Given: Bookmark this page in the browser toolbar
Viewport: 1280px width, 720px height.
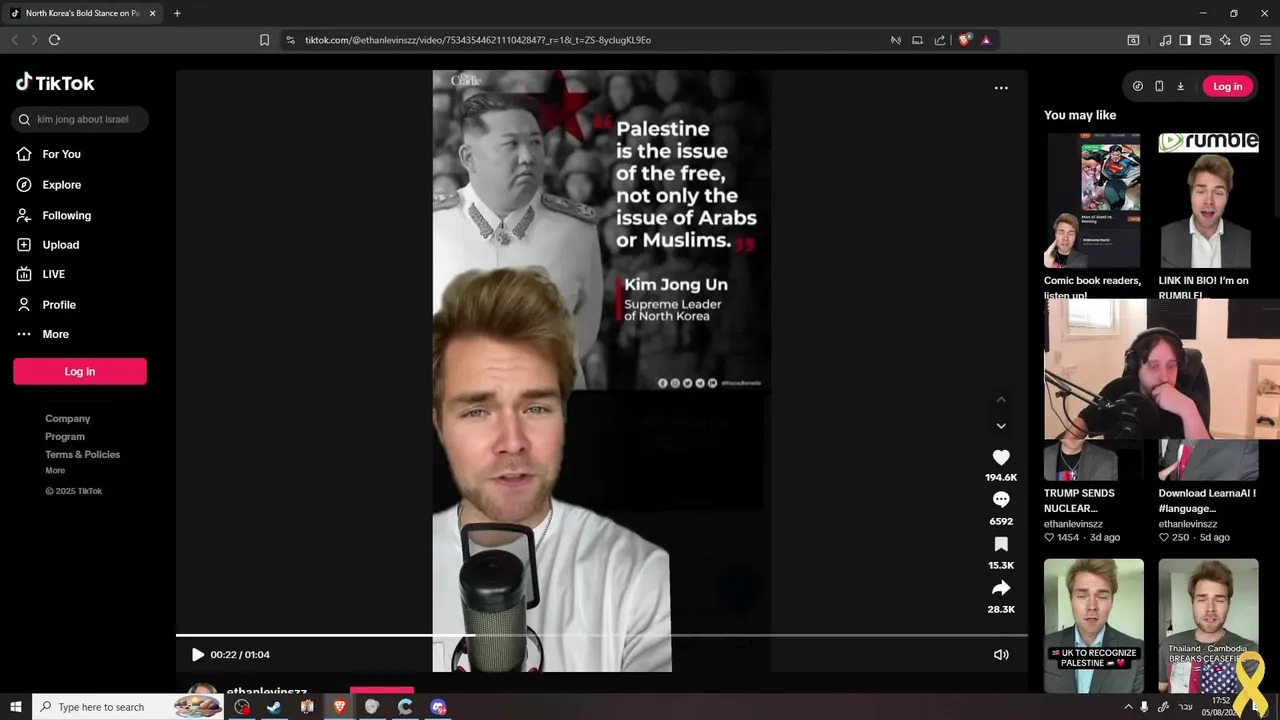Looking at the screenshot, I should pyautogui.click(x=264, y=40).
